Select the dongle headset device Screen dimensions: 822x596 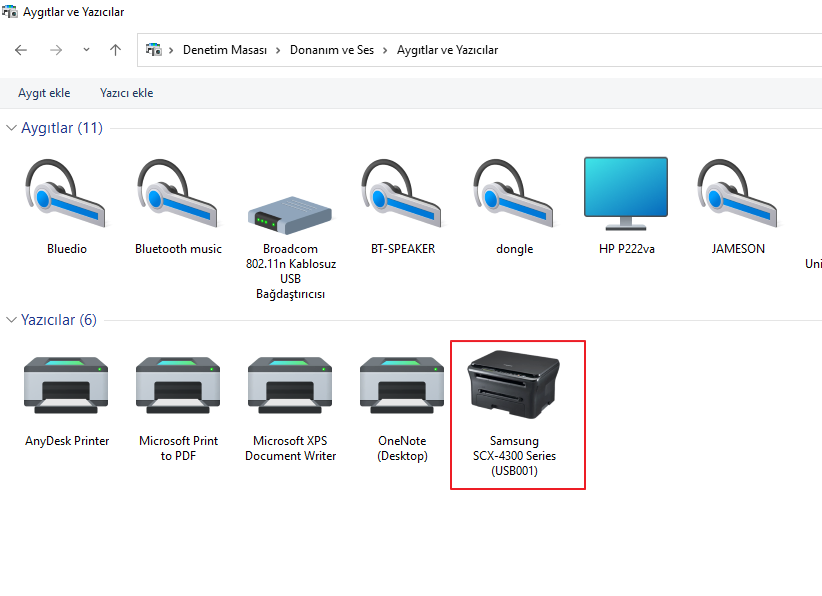[x=514, y=195]
